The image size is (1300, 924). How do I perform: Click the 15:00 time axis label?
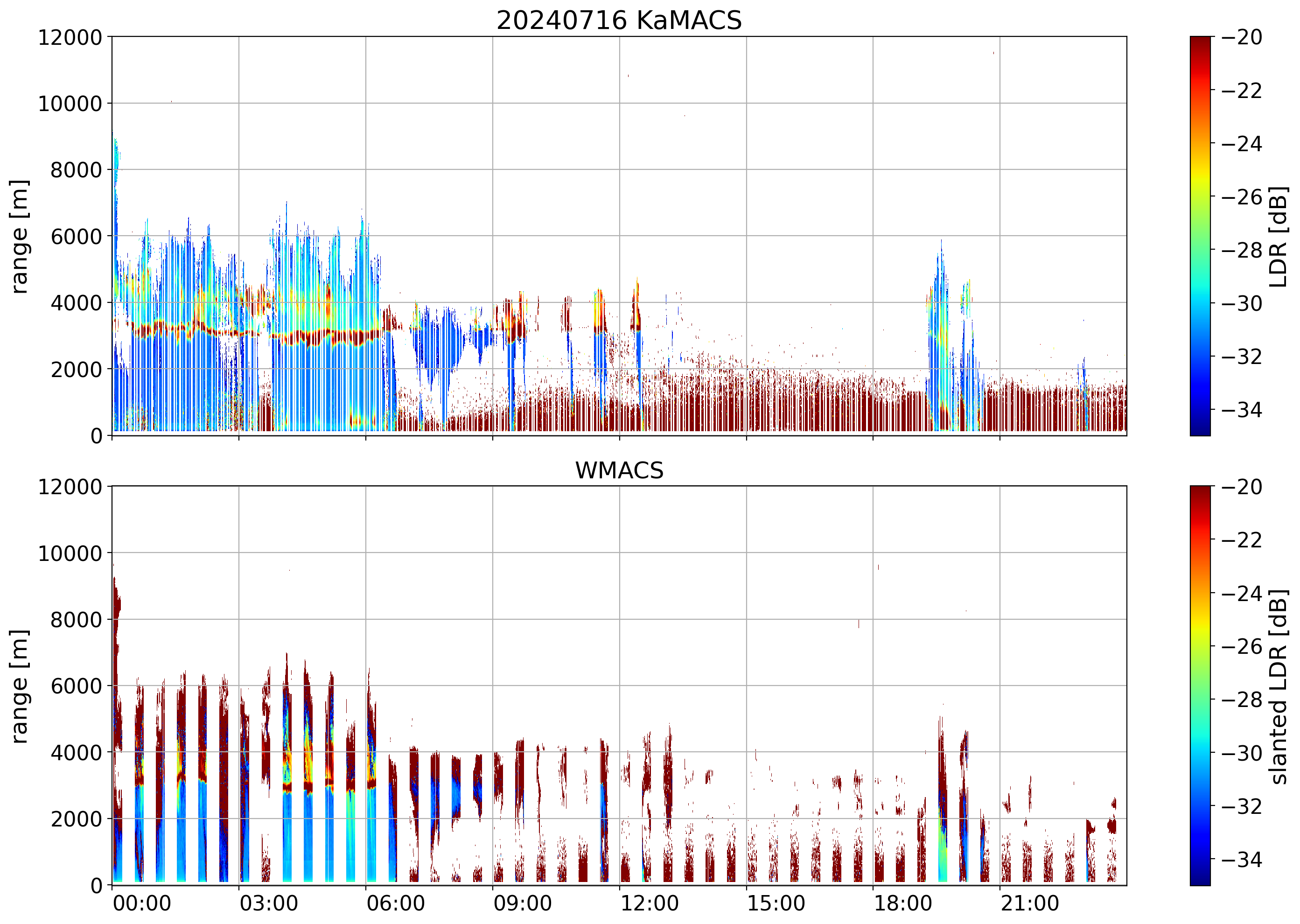pos(776,903)
